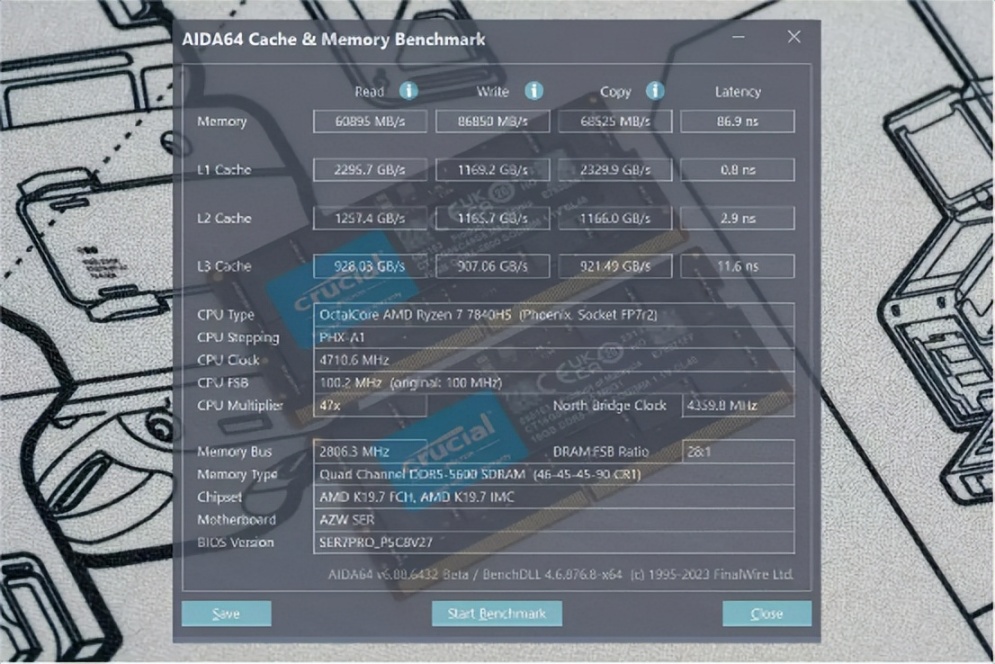Minimize the AIDA64 benchmark window
Image resolution: width=995 pixels, height=664 pixels.
tap(738, 37)
